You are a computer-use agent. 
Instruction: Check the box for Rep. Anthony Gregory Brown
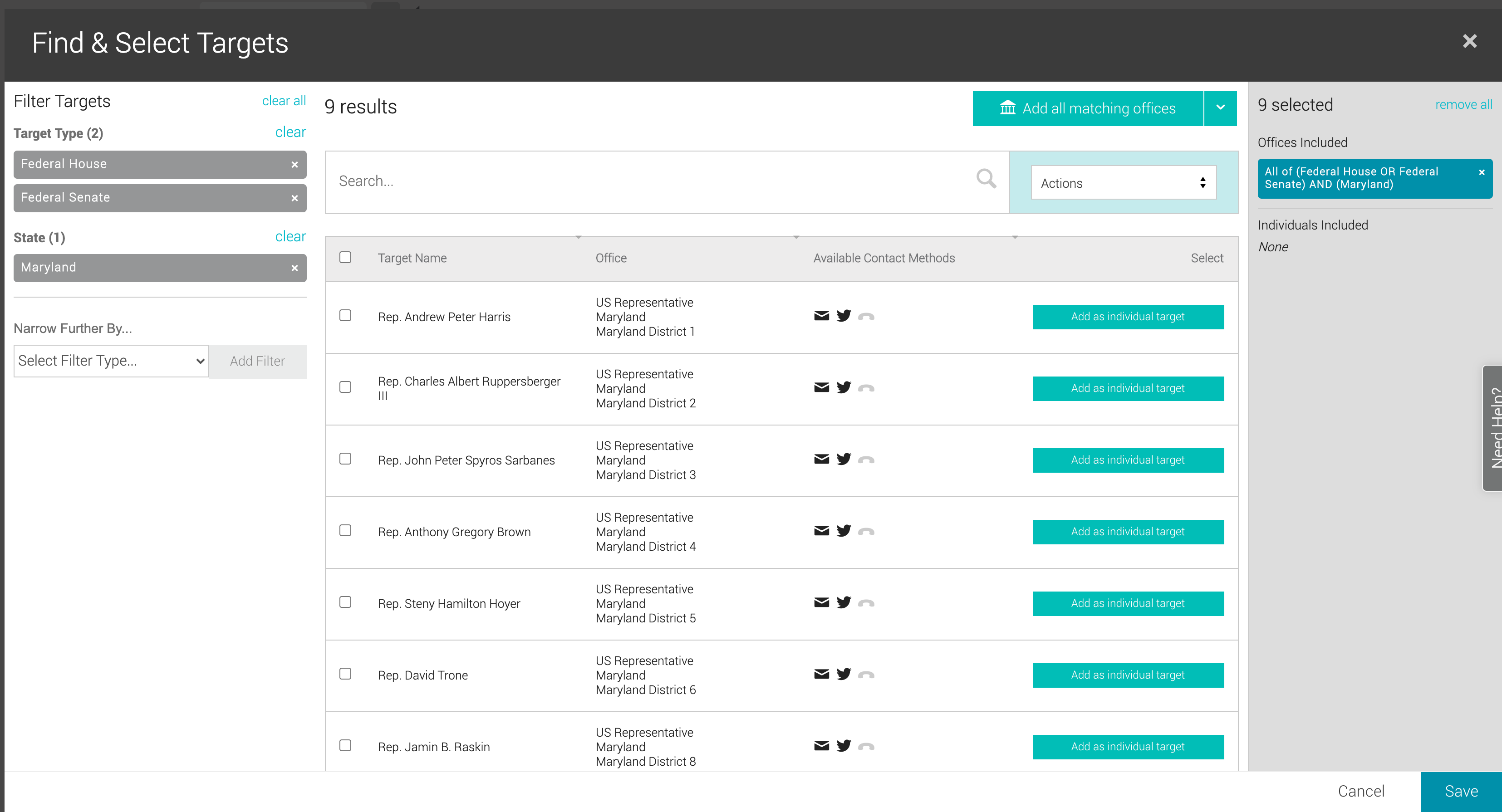[345, 530]
